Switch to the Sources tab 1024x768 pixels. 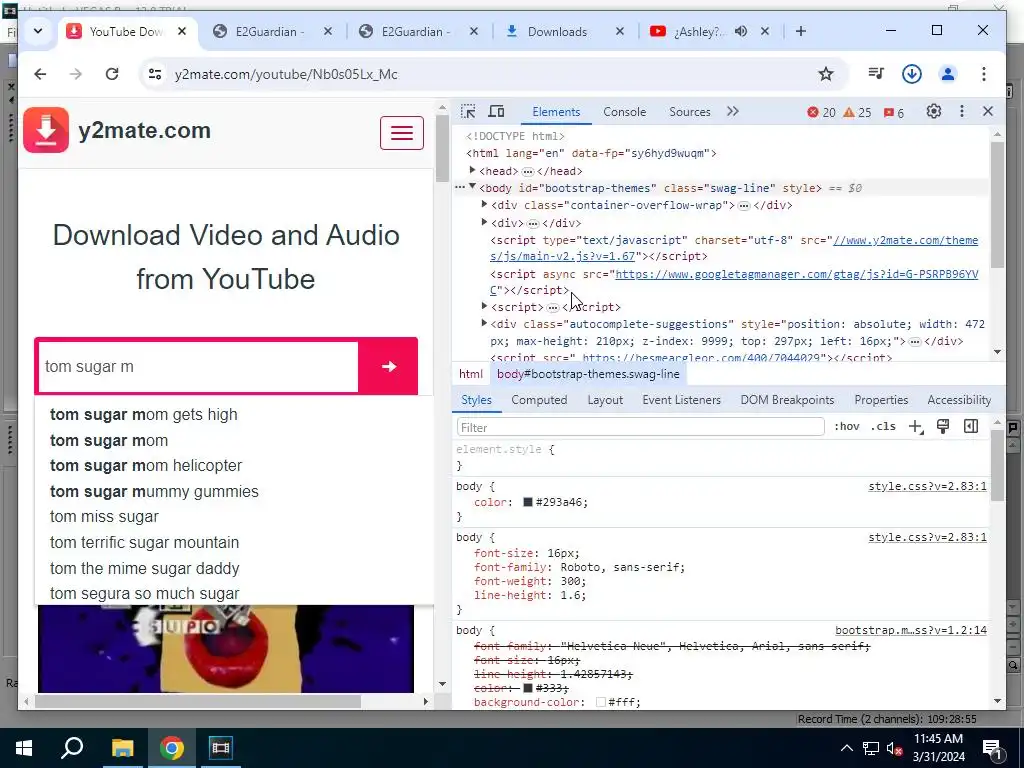click(690, 112)
